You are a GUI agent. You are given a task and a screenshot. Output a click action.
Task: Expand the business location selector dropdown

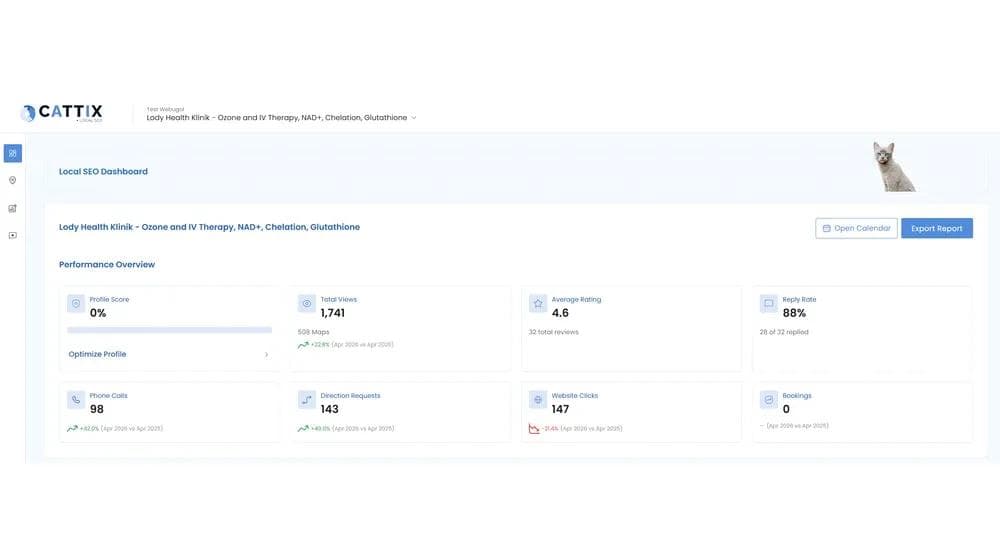pos(281,117)
